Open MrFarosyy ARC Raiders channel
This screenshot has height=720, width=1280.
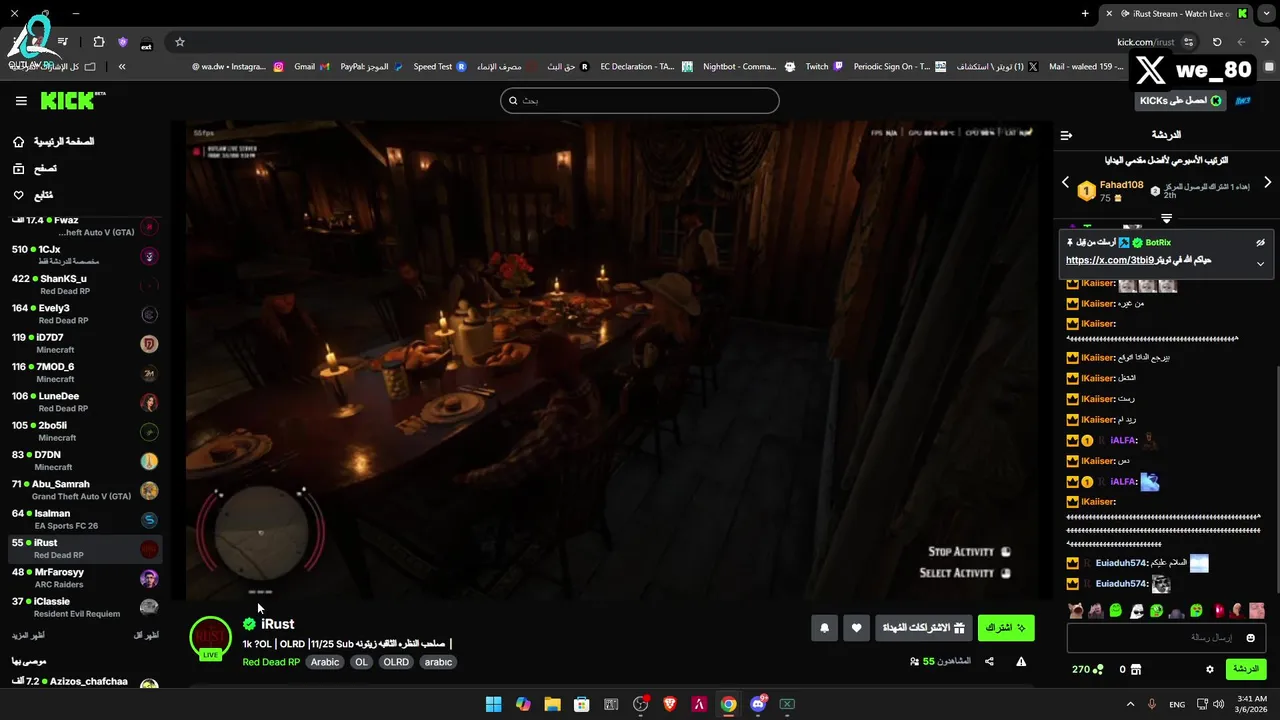pyautogui.click(x=85, y=578)
